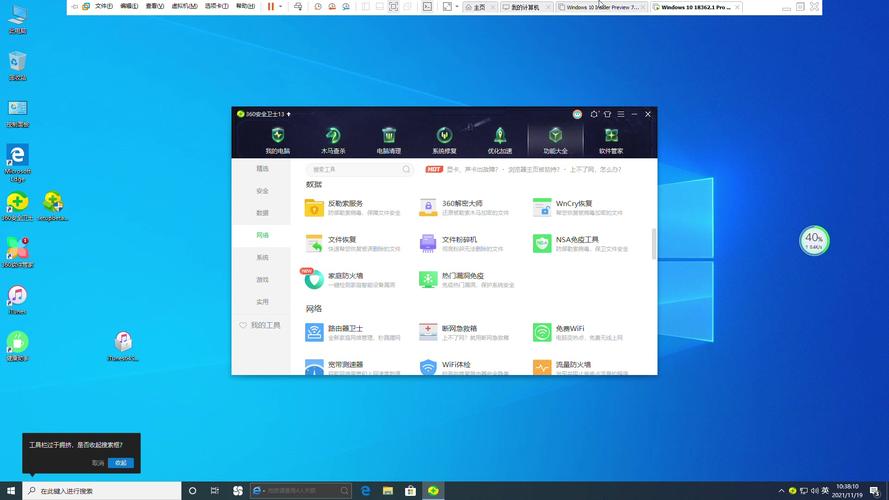This screenshot has width=889, height=500.
Task: Open Windows notification center icon
Action: (x=875, y=490)
